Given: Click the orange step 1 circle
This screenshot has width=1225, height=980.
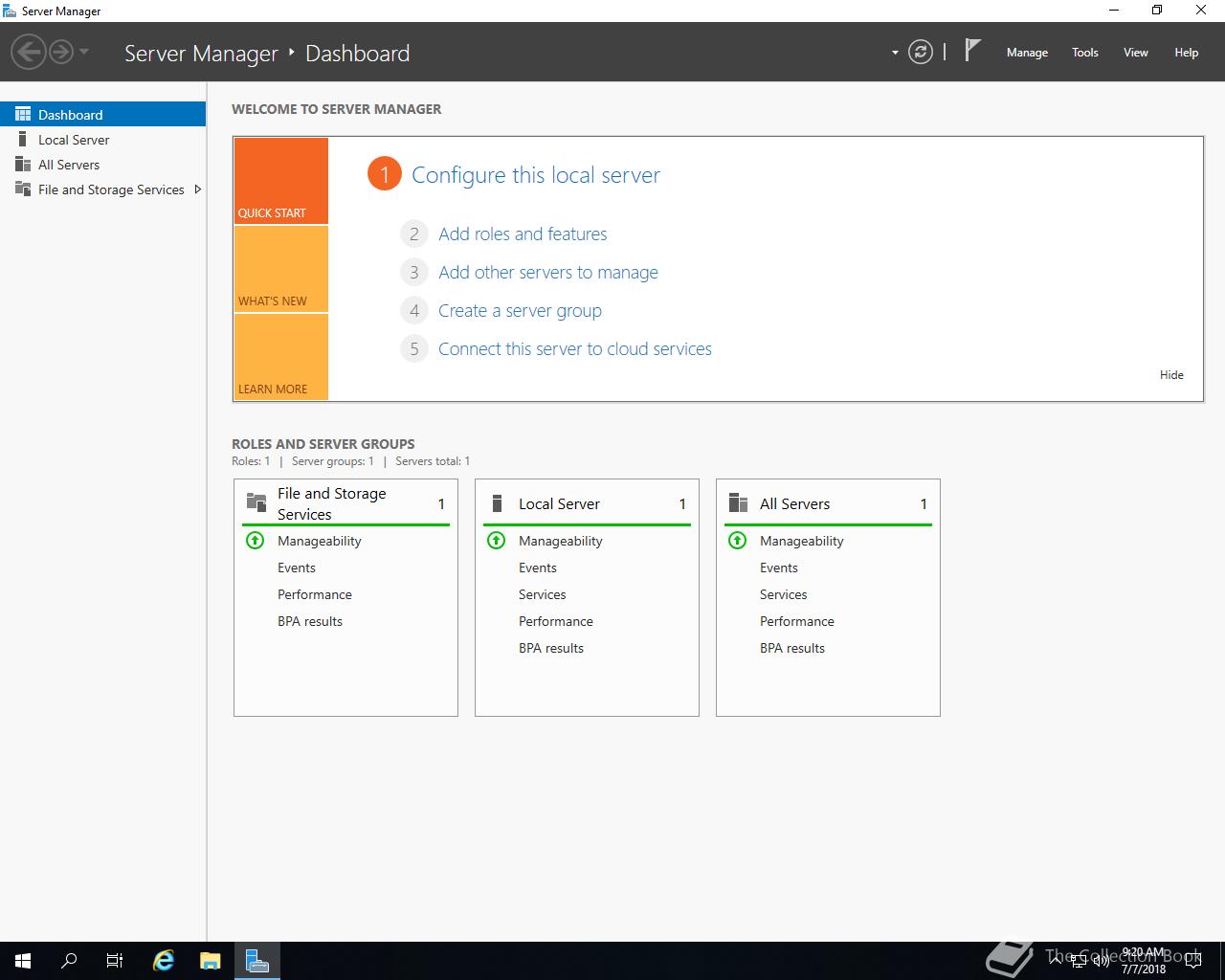Looking at the screenshot, I should point(384,174).
